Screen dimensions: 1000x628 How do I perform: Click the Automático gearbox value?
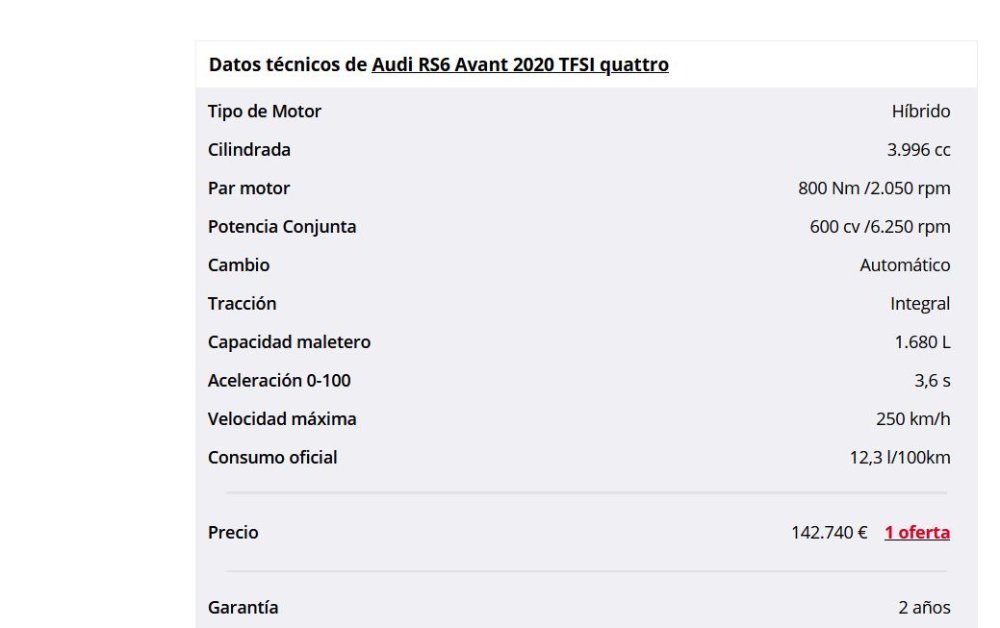pos(904,265)
